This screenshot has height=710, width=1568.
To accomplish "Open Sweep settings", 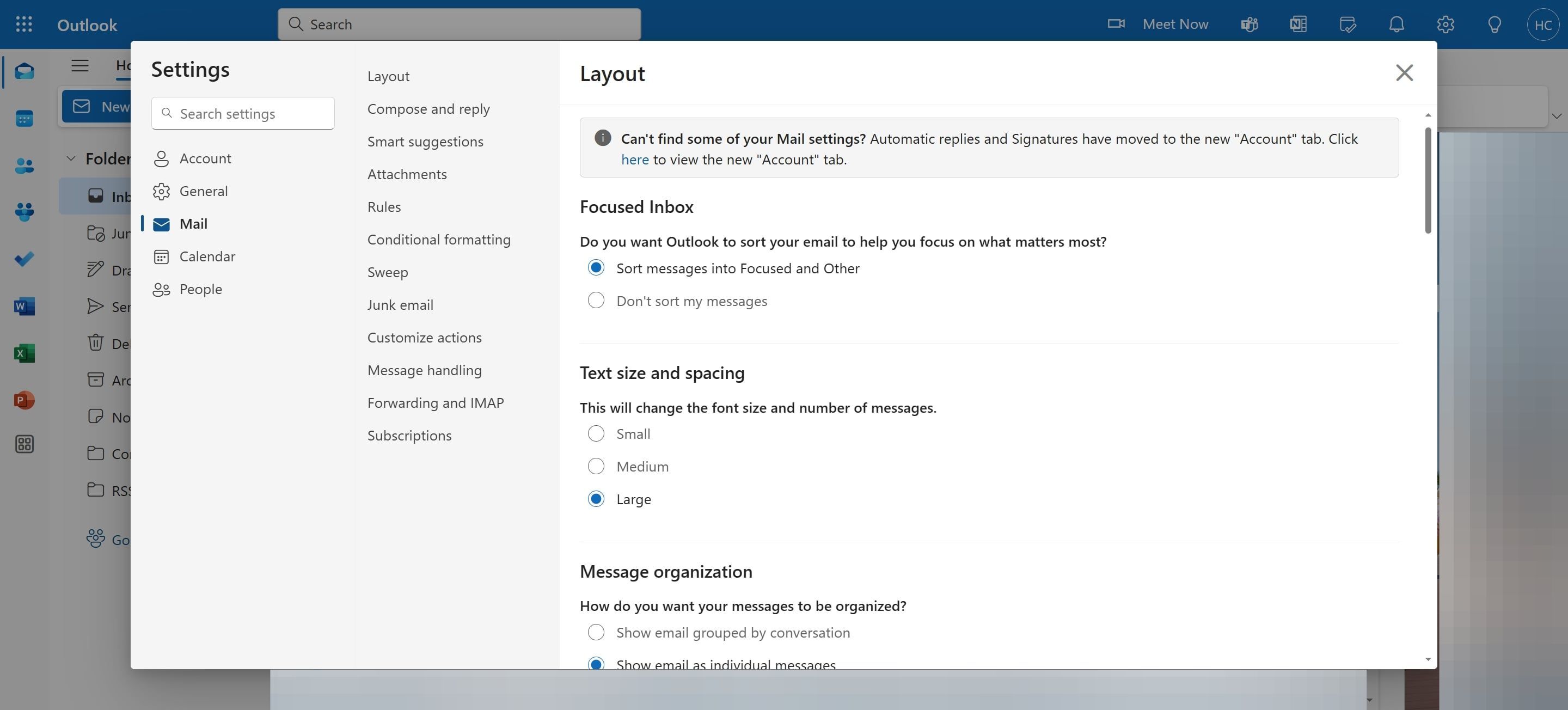I will point(388,272).
